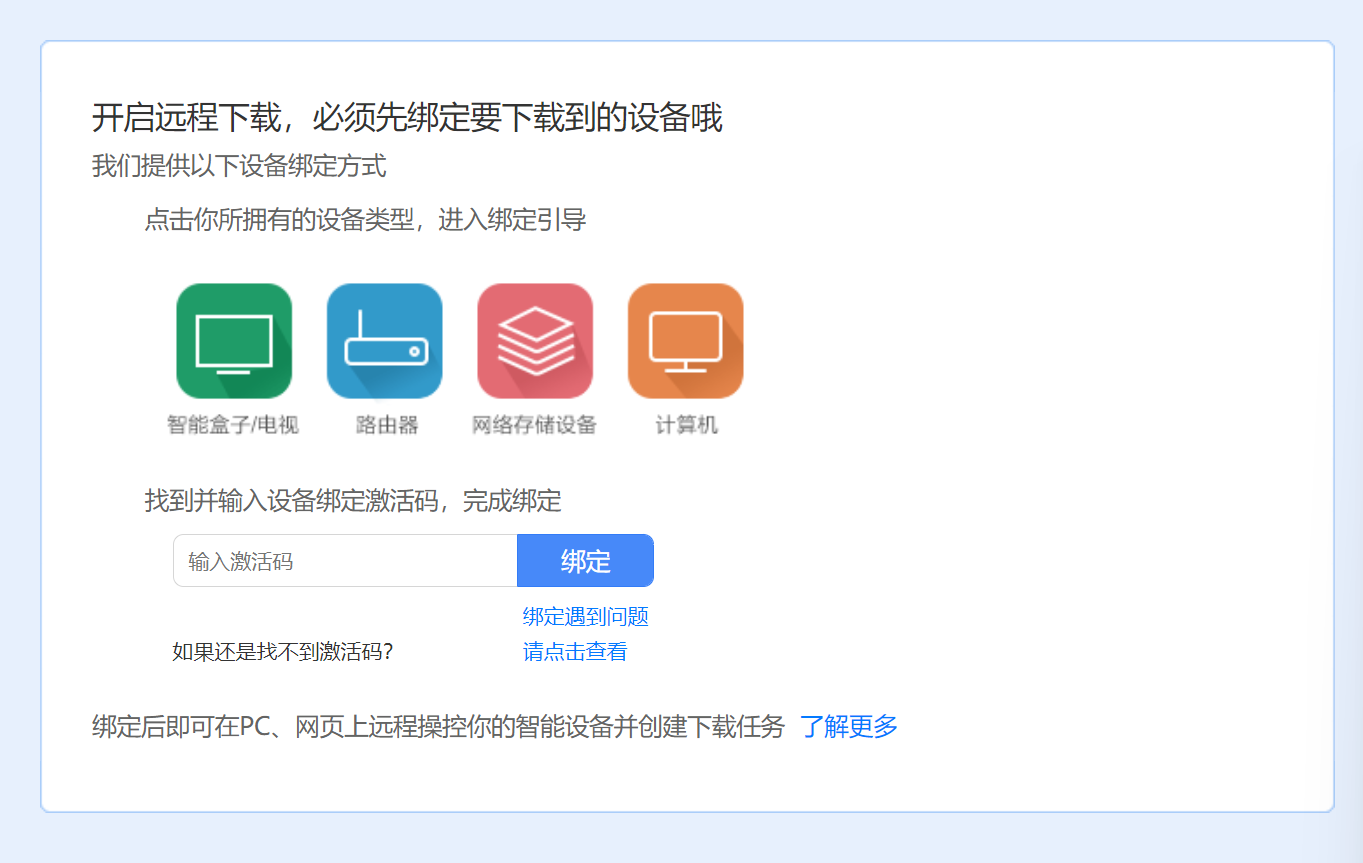Click the 网络存储设备 label text
The width and height of the screenshot is (1363, 863).
[535, 424]
